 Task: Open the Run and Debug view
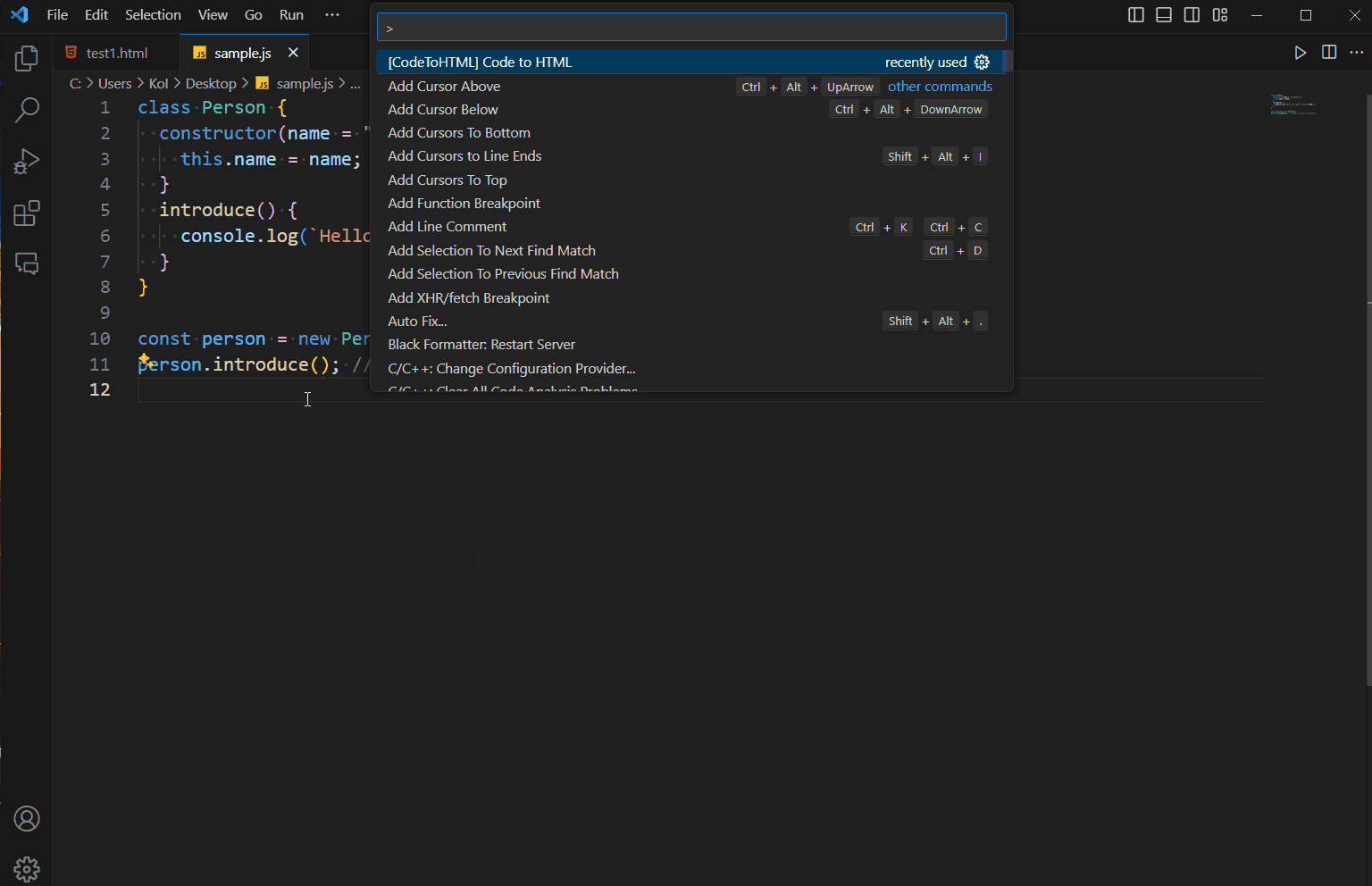[x=27, y=162]
